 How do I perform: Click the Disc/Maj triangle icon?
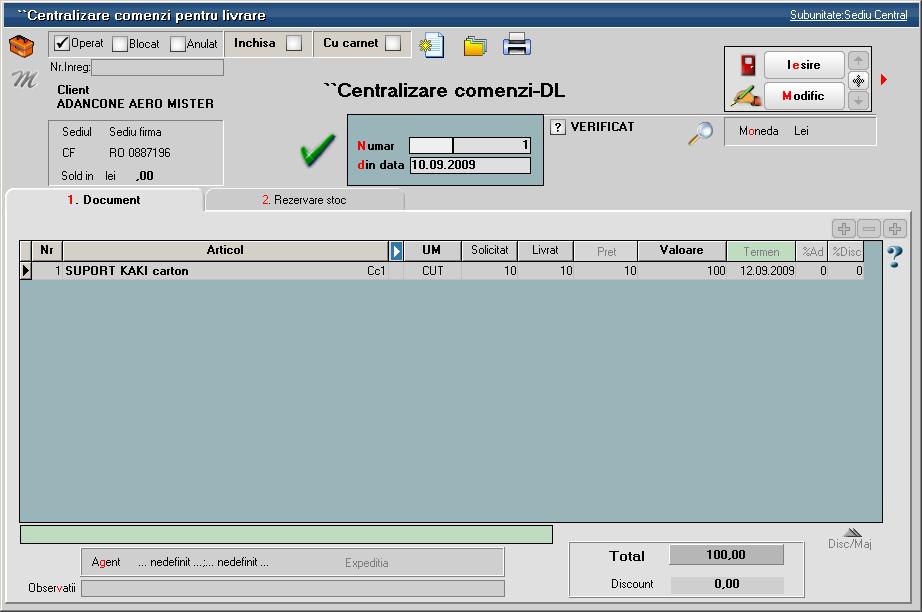pos(852,532)
